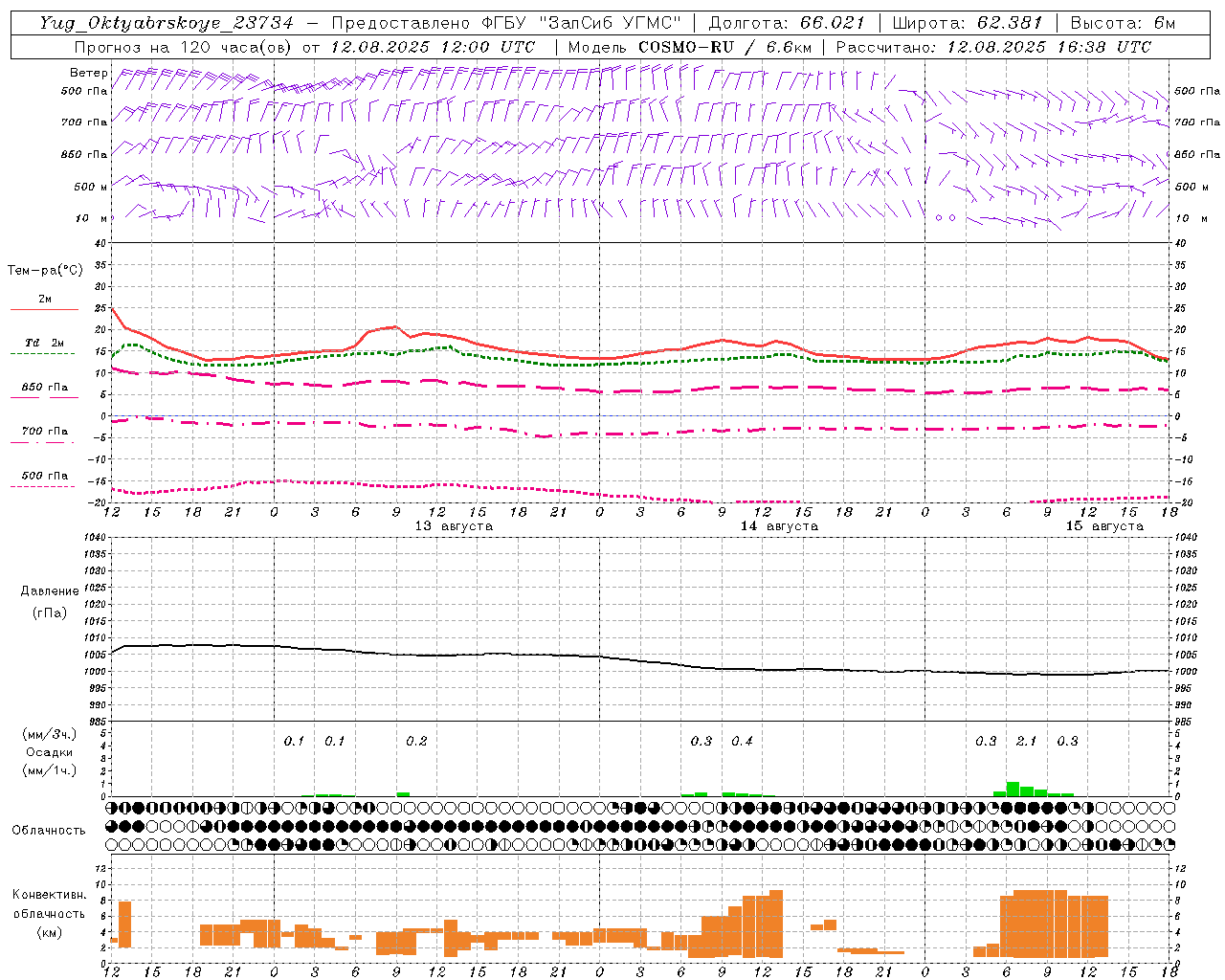This screenshot has width=1225, height=980.
Task: Click the (гПа) unit label under Давление
Action: point(48,612)
